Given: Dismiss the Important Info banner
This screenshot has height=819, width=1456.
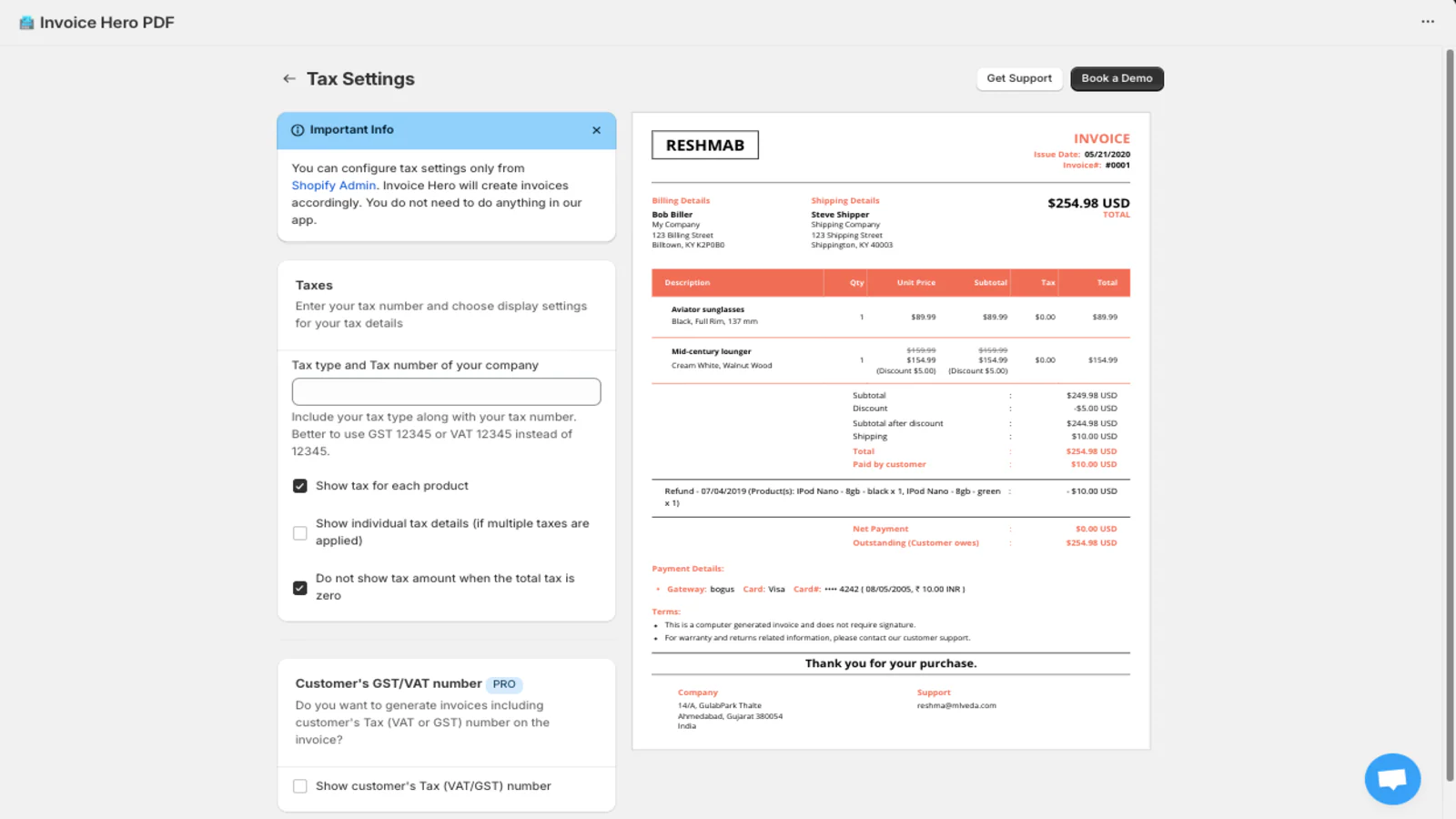Looking at the screenshot, I should (x=596, y=130).
